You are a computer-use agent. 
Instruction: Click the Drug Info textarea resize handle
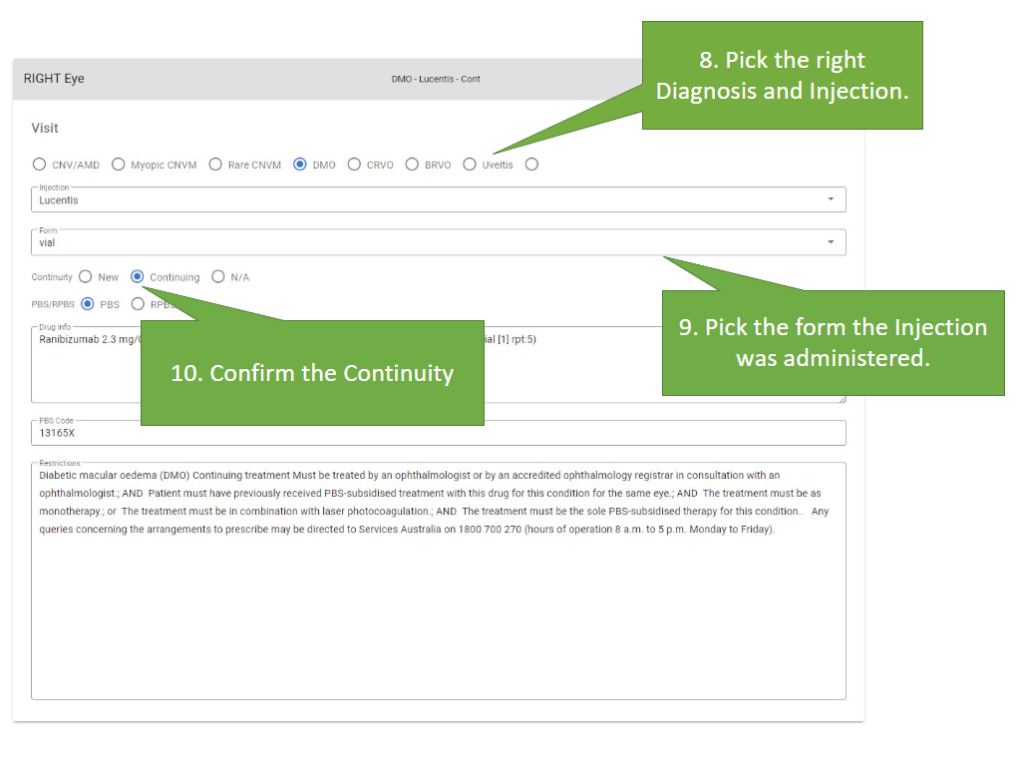pos(841,399)
